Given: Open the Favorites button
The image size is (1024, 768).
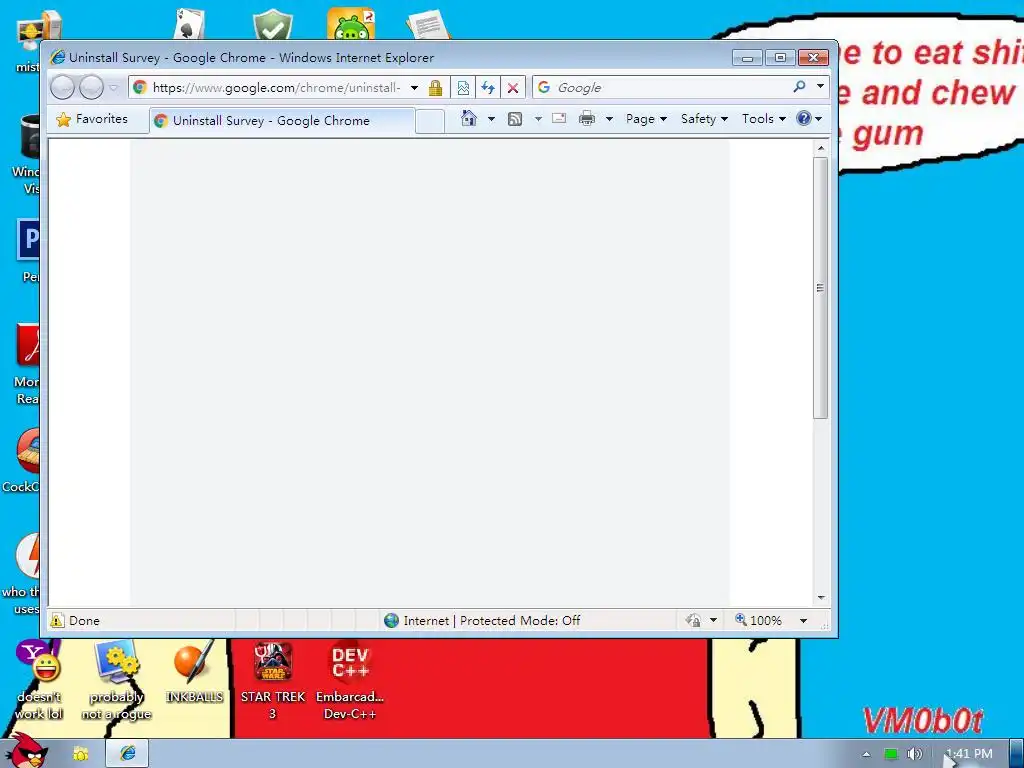Looking at the screenshot, I should pos(92,119).
